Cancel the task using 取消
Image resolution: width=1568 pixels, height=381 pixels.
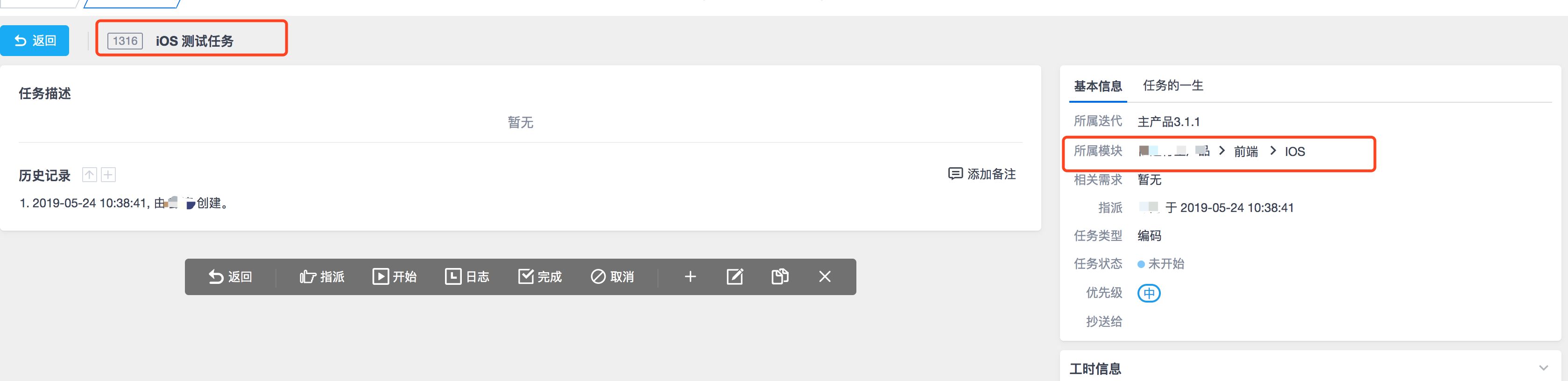click(x=612, y=277)
